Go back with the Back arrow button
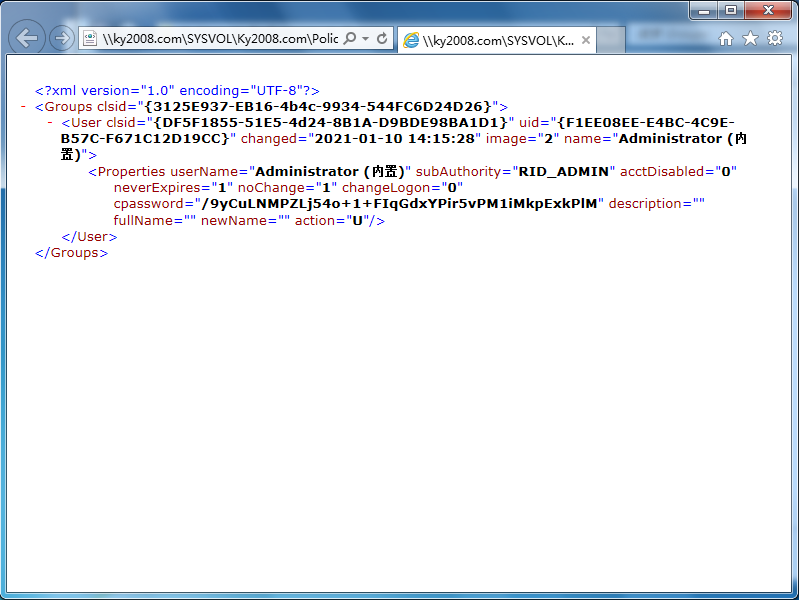This screenshot has height=600, width=799. point(26,37)
